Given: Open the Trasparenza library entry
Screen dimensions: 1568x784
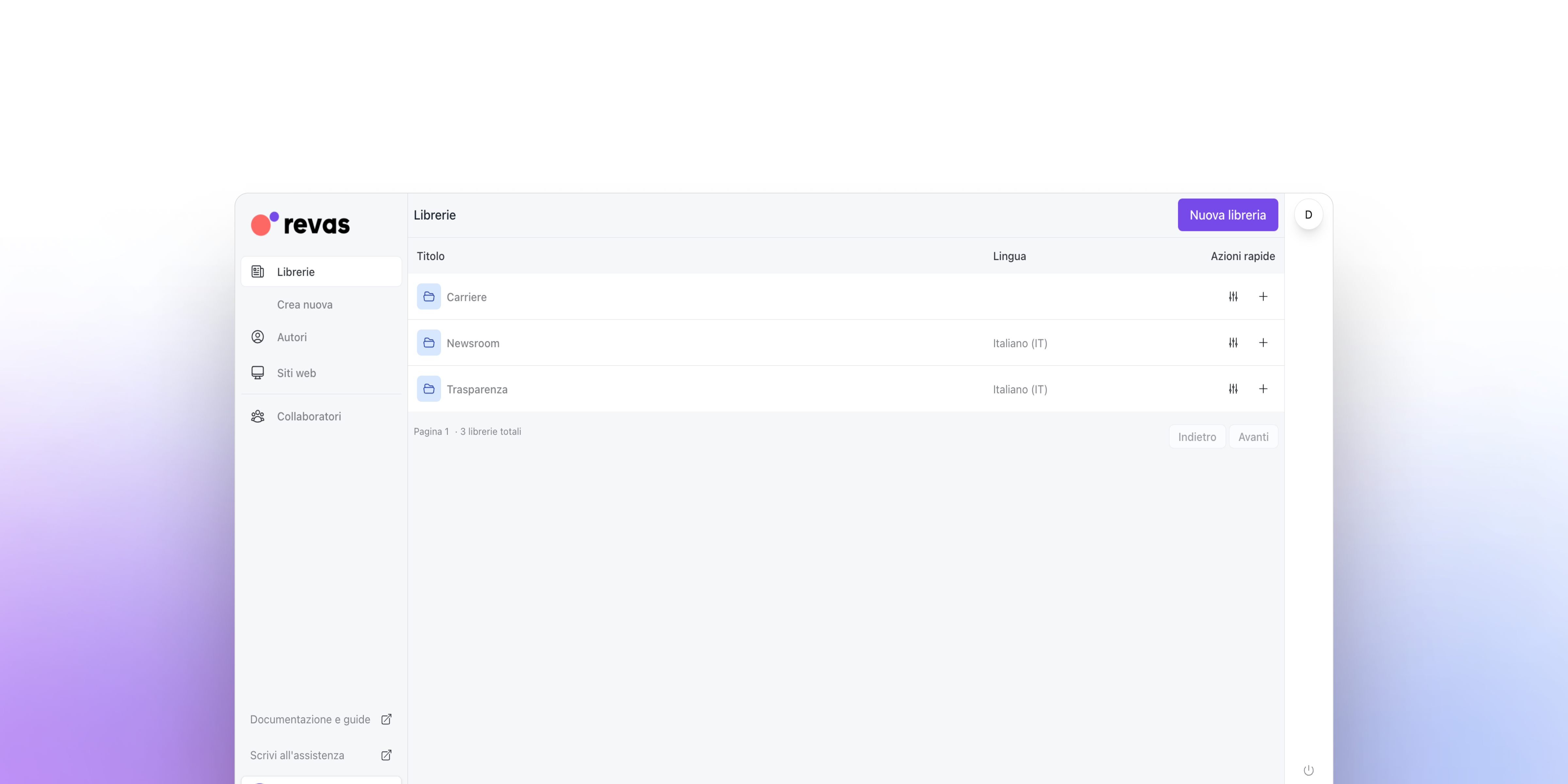Looking at the screenshot, I should pos(477,388).
